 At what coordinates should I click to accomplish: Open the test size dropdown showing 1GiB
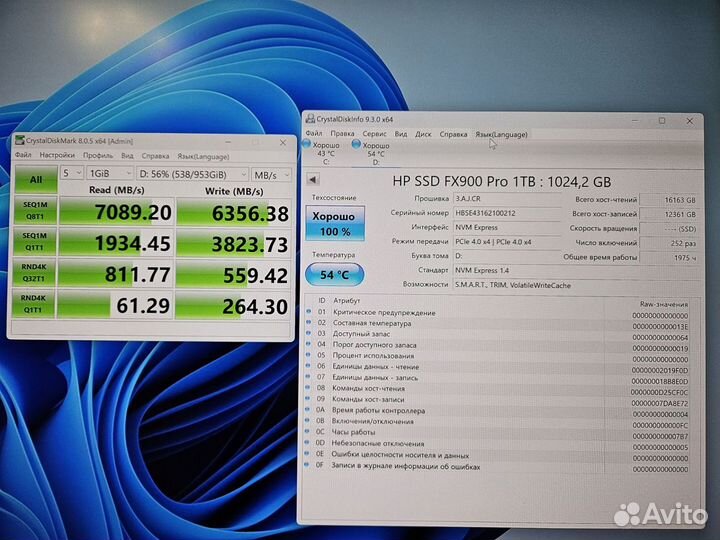coord(110,174)
